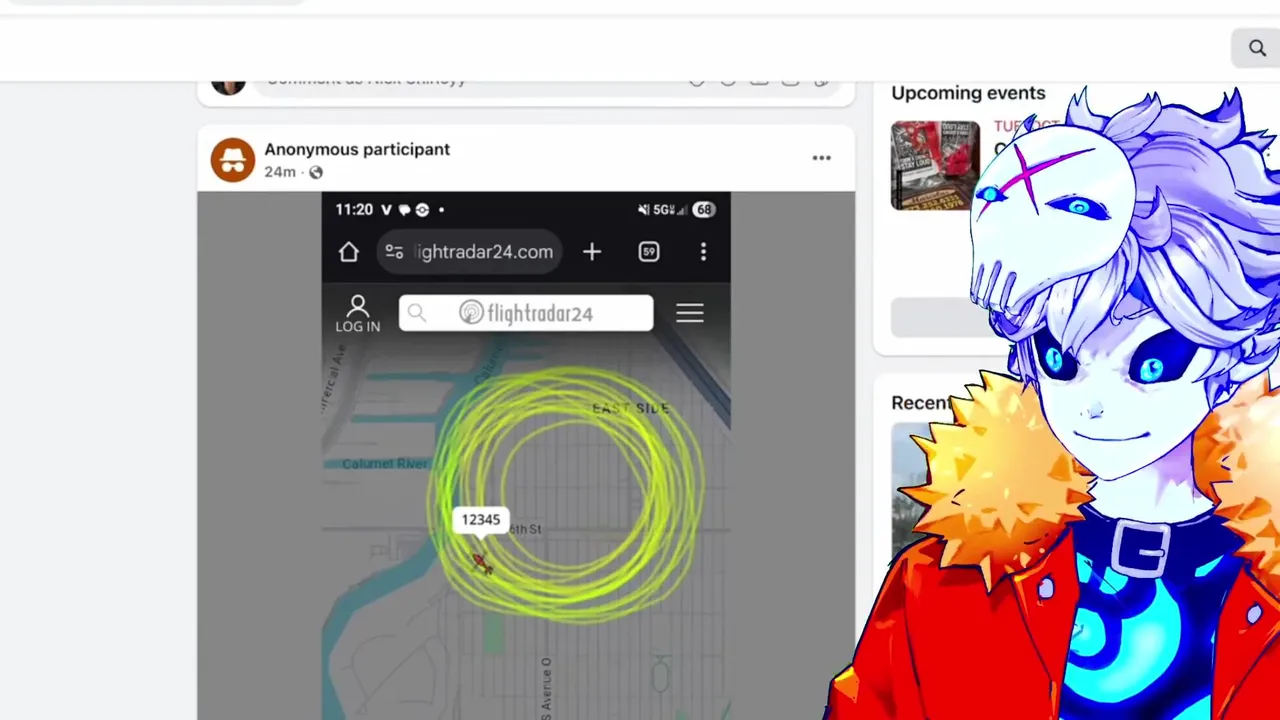The image size is (1280, 720).
Task: Click the 12345 flight label bubble
Action: click(481, 520)
